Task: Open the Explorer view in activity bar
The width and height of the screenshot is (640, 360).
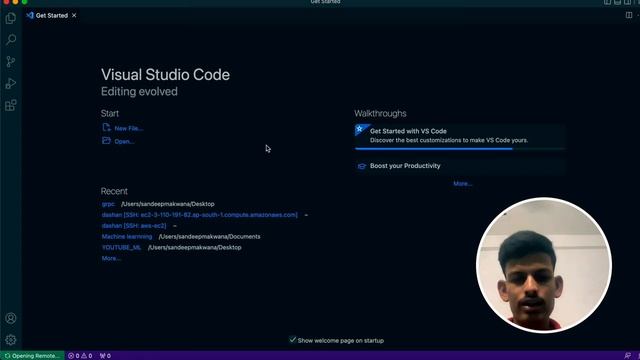Action: tap(11, 18)
